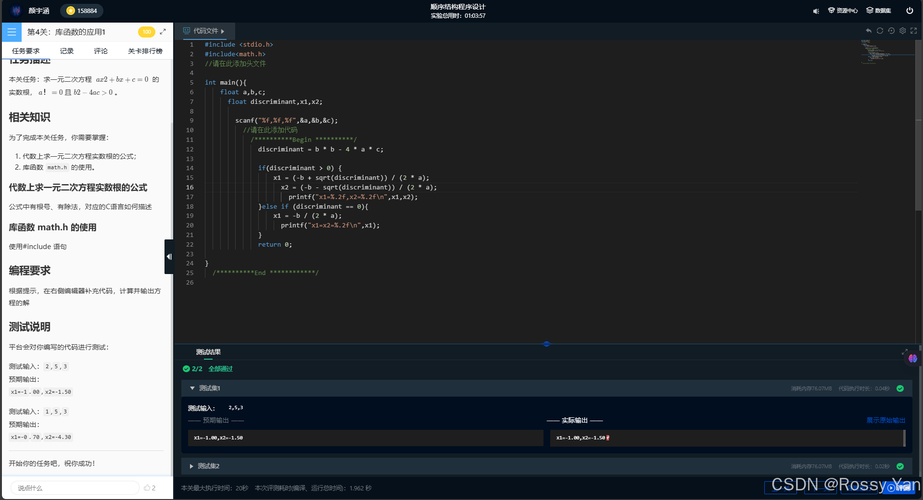
Task: Switch to the task requirements (任务要求) tab
Action: (26, 51)
